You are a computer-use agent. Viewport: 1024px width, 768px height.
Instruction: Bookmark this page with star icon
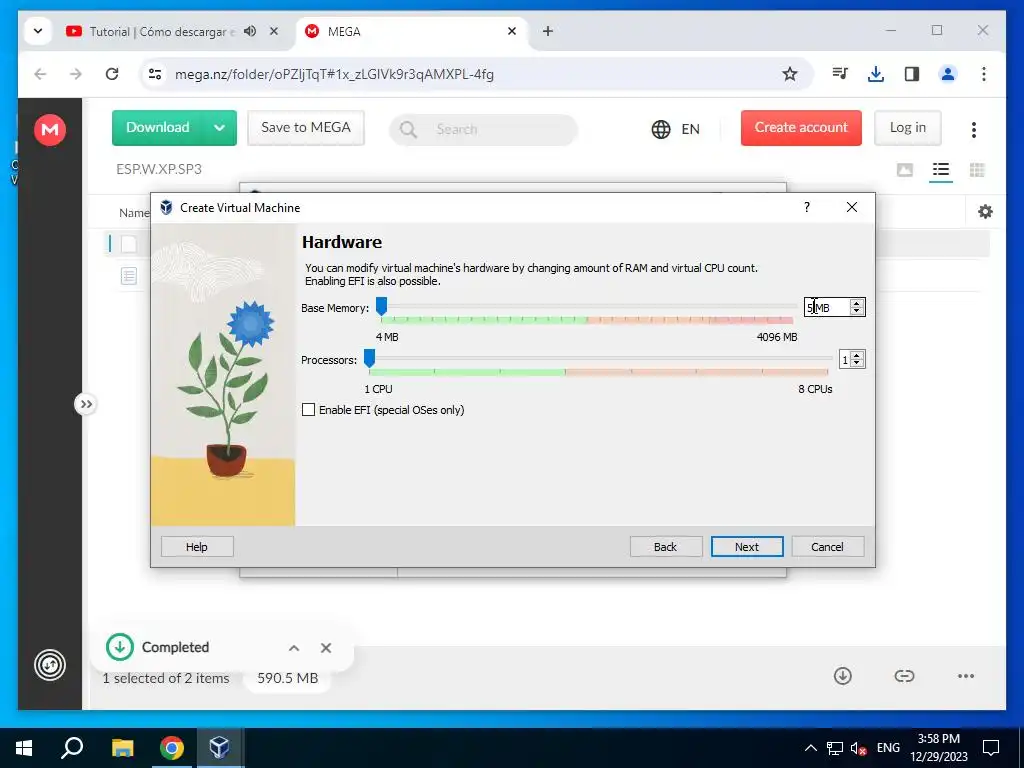pyautogui.click(x=790, y=74)
